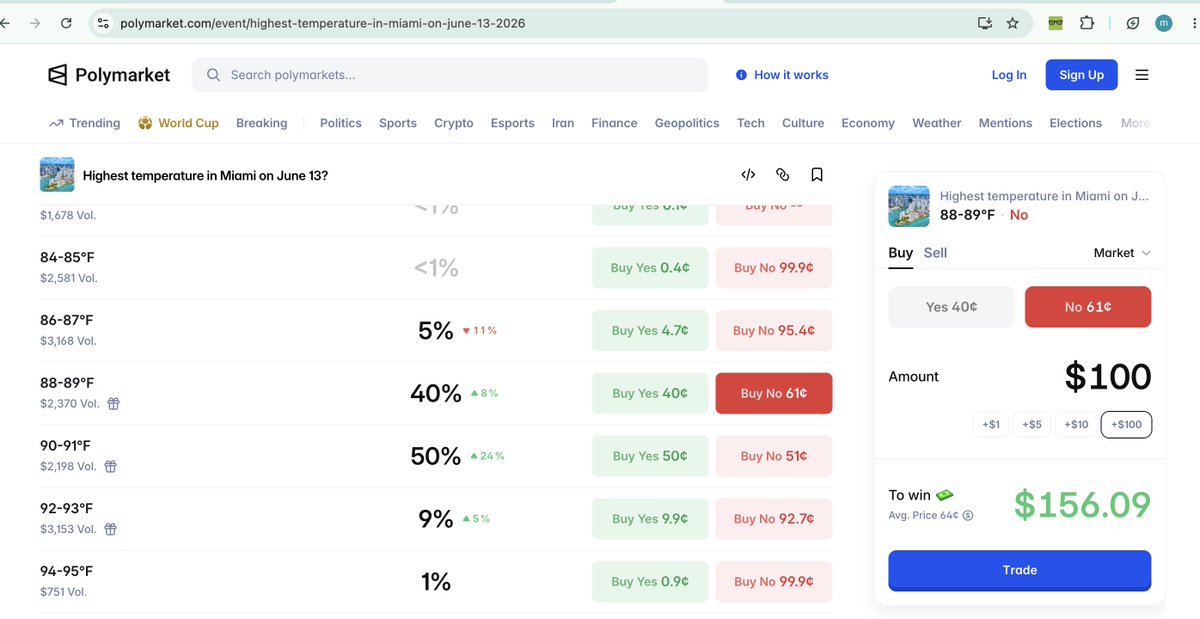Open the Sports category
The image size is (1200, 619).
click(398, 123)
